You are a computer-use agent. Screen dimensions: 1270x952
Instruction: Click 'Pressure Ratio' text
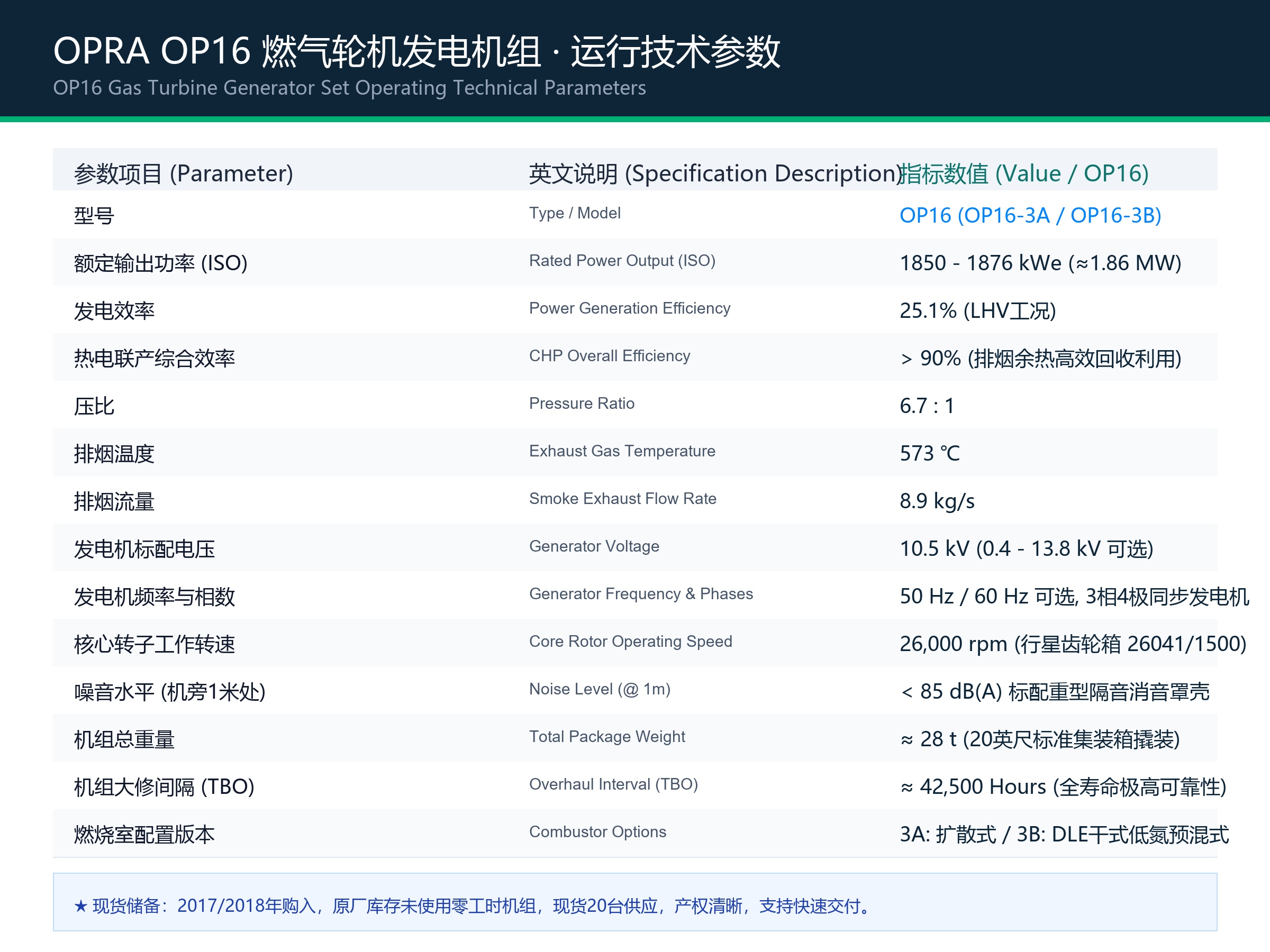pos(582,404)
